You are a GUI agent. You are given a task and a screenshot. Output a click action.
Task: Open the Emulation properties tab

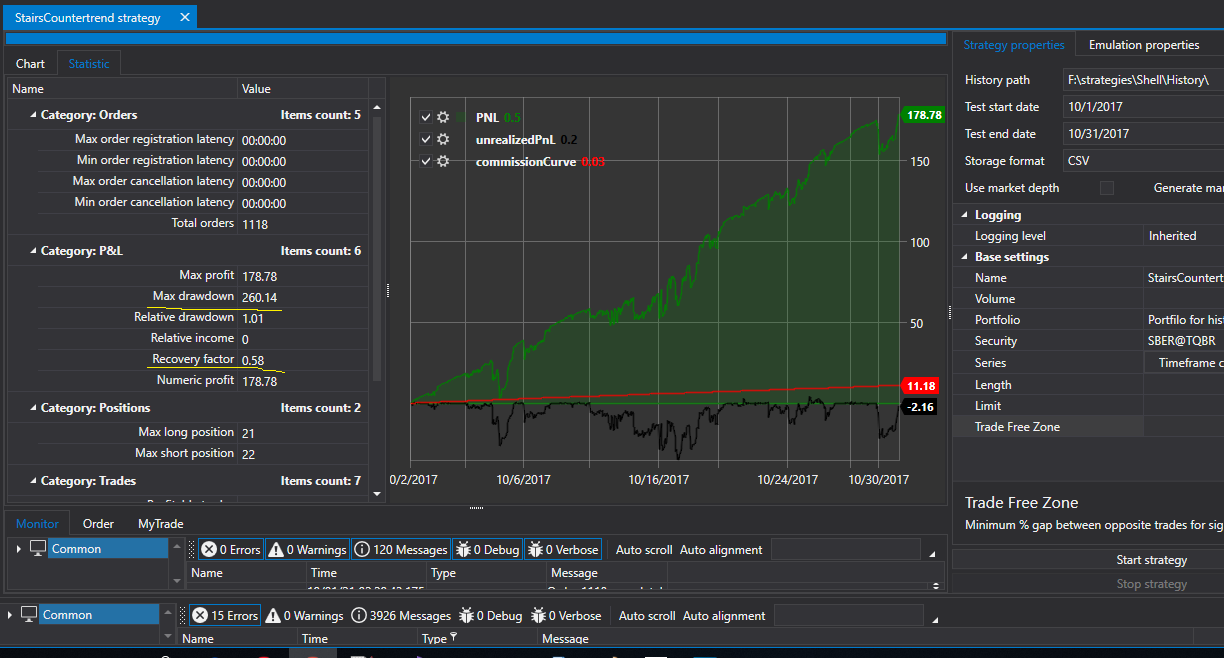pyautogui.click(x=1143, y=45)
